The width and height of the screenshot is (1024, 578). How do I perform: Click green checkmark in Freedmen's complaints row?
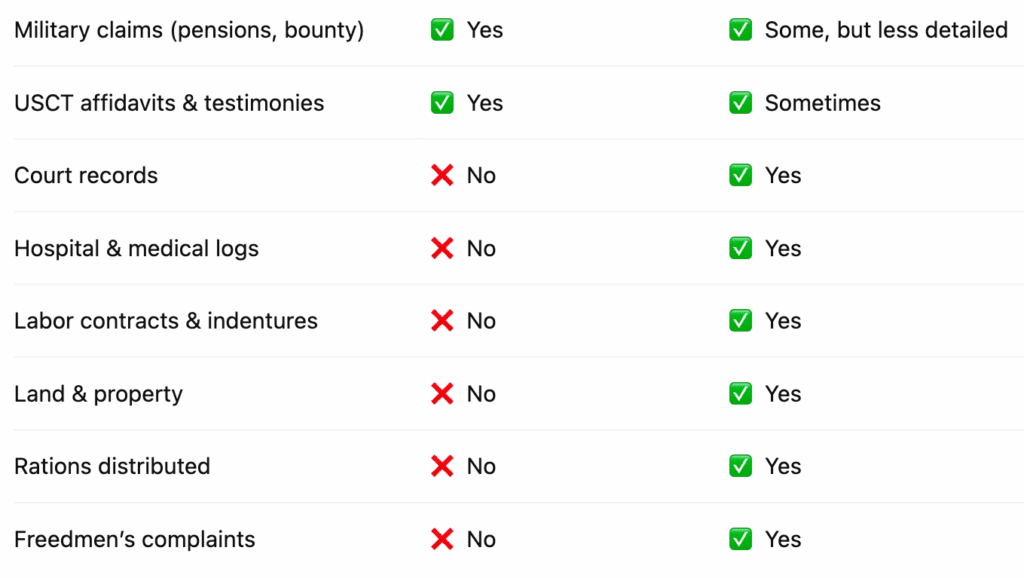tap(740, 539)
